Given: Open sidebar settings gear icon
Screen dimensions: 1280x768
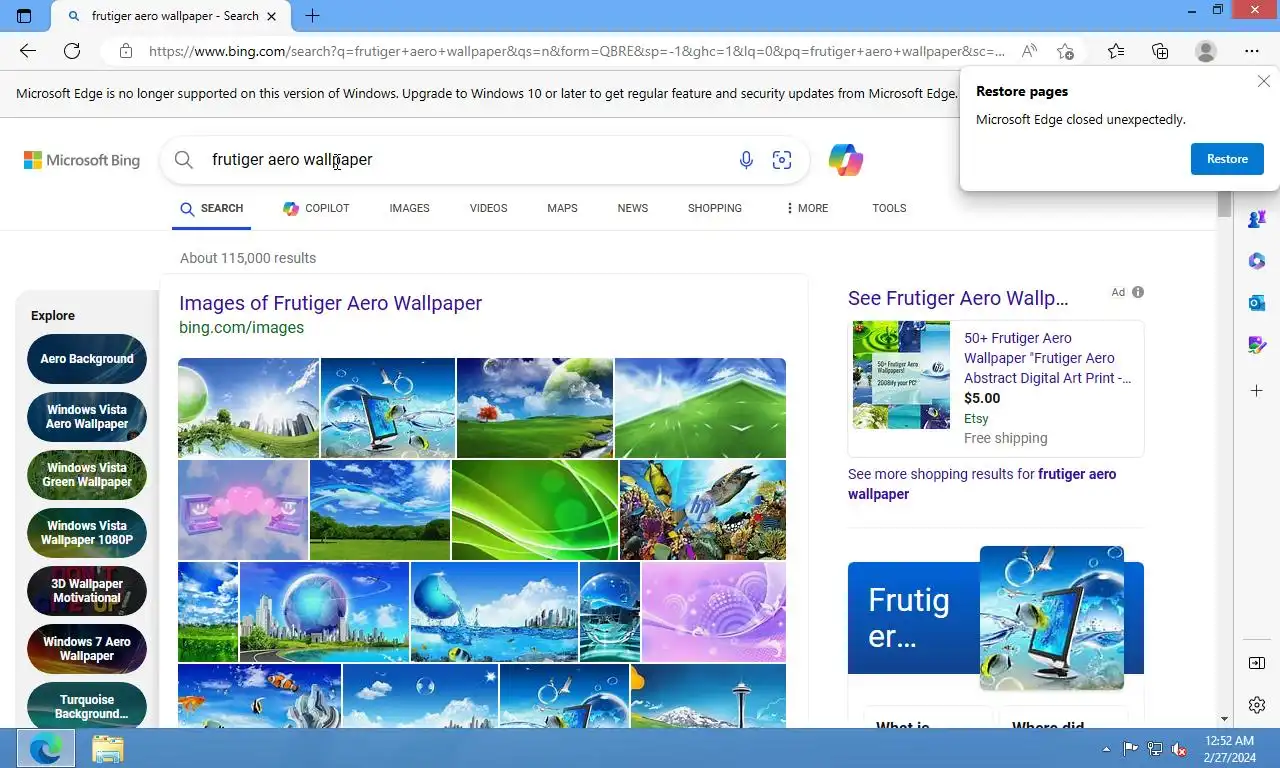Looking at the screenshot, I should [x=1257, y=705].
